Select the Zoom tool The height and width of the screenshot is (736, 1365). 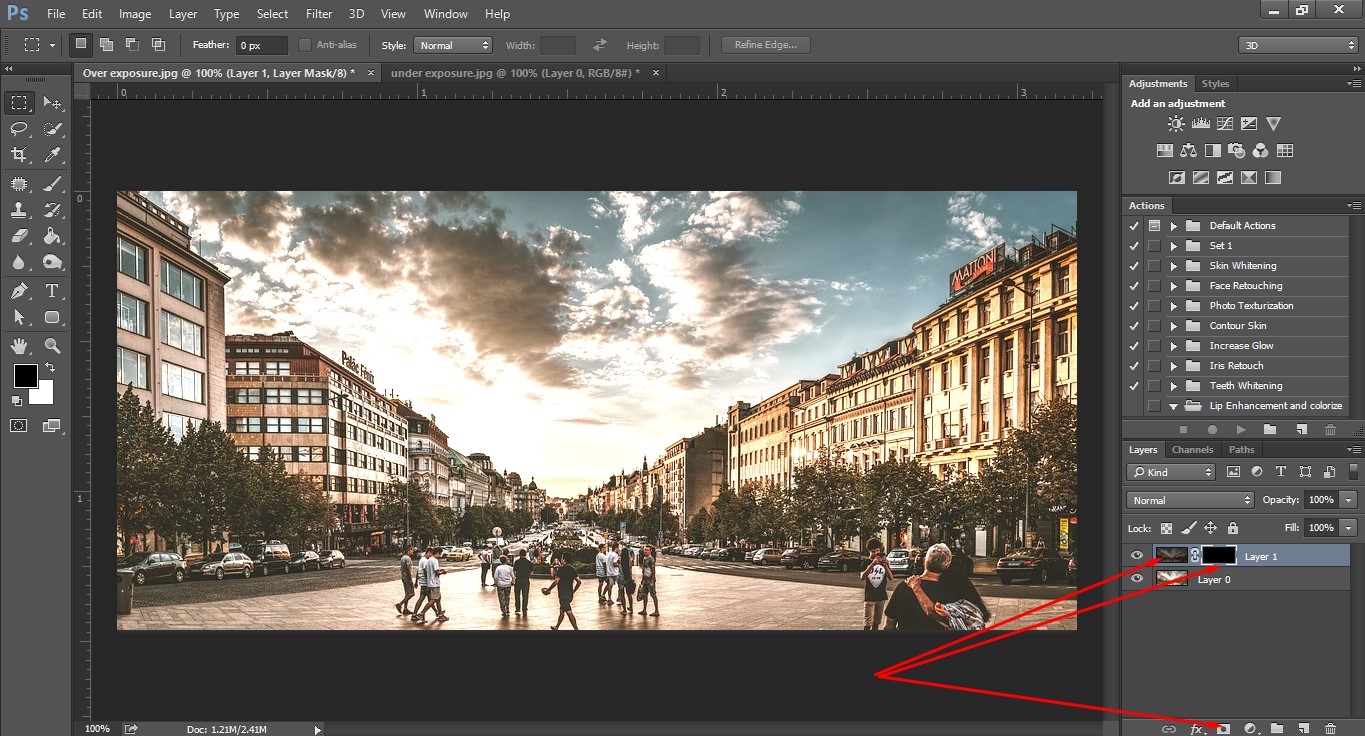(x=53, y=346)
